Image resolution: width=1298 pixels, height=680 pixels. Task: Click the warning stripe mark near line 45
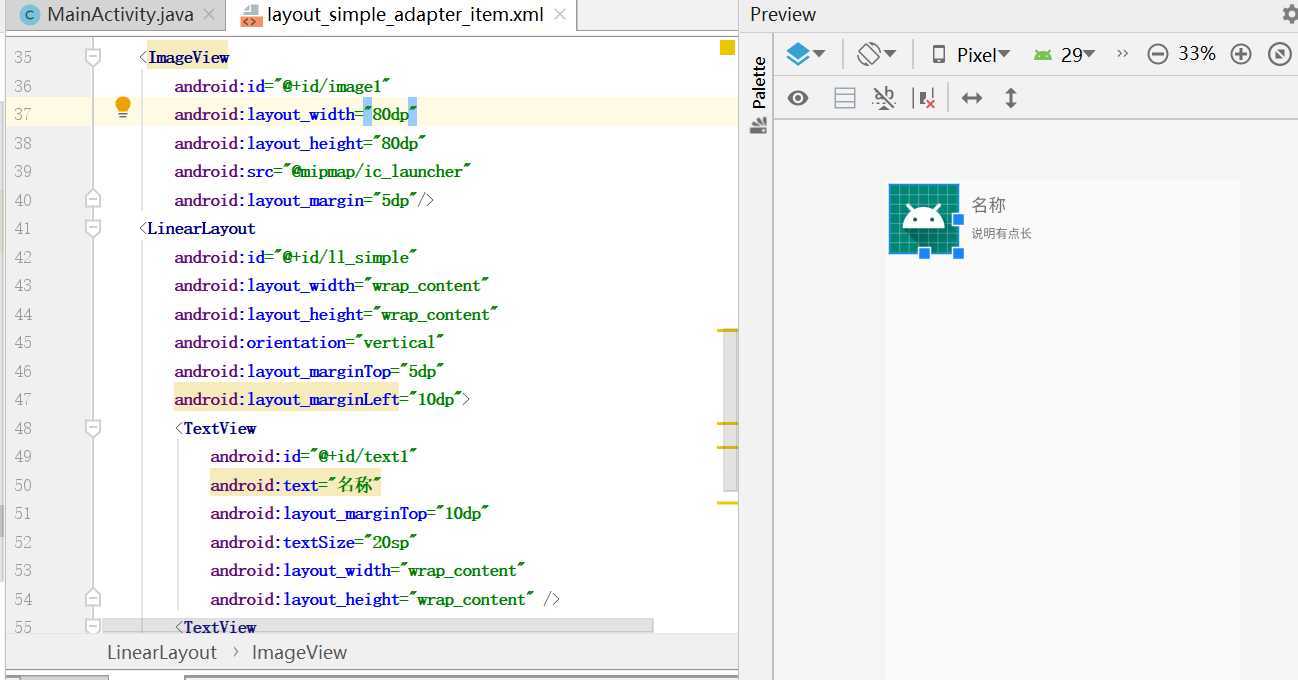[x=727, y=330]
